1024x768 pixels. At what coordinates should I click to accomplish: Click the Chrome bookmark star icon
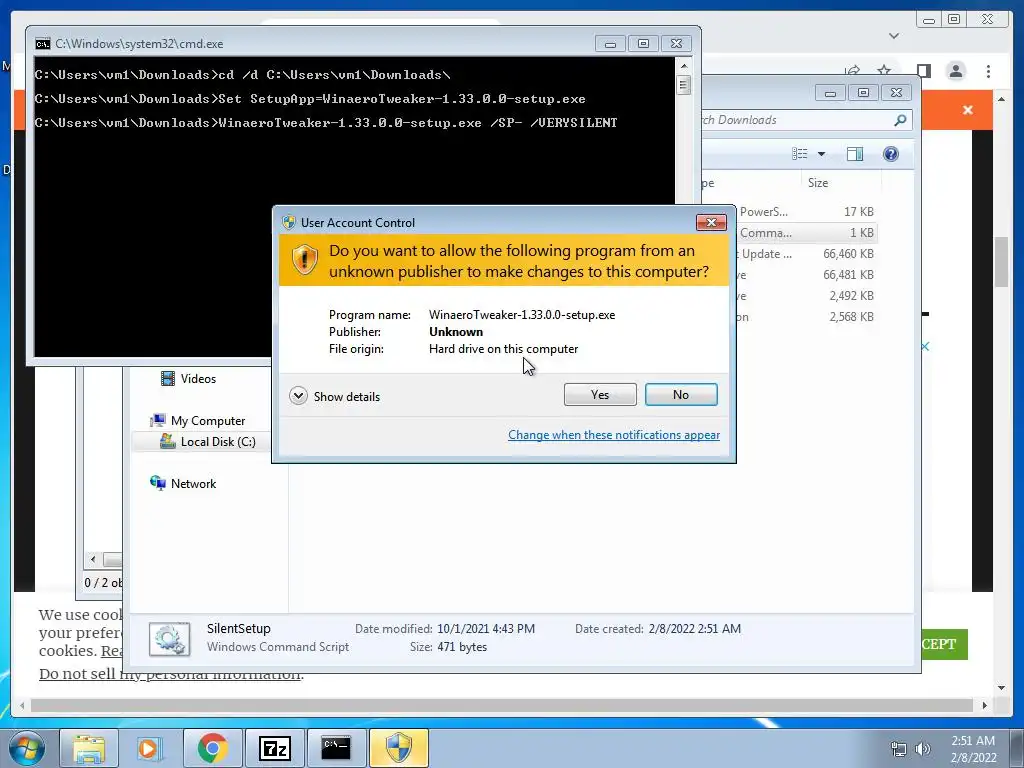pos(884,71)
